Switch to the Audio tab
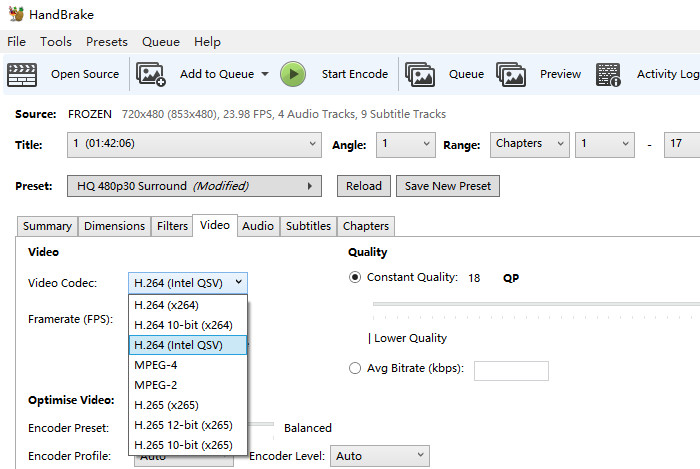 (258, 226)
